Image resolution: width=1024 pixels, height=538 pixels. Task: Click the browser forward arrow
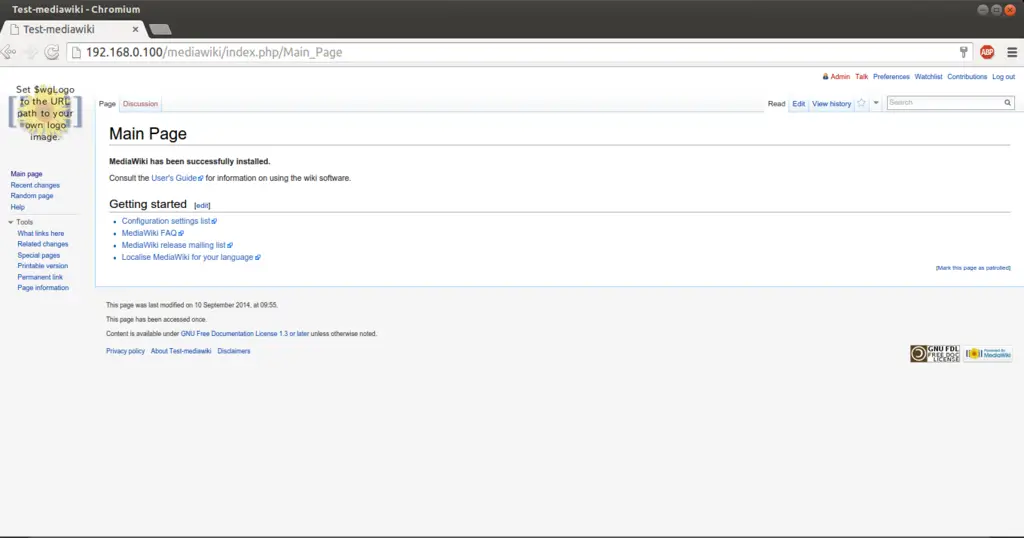[x=30, y=52]
